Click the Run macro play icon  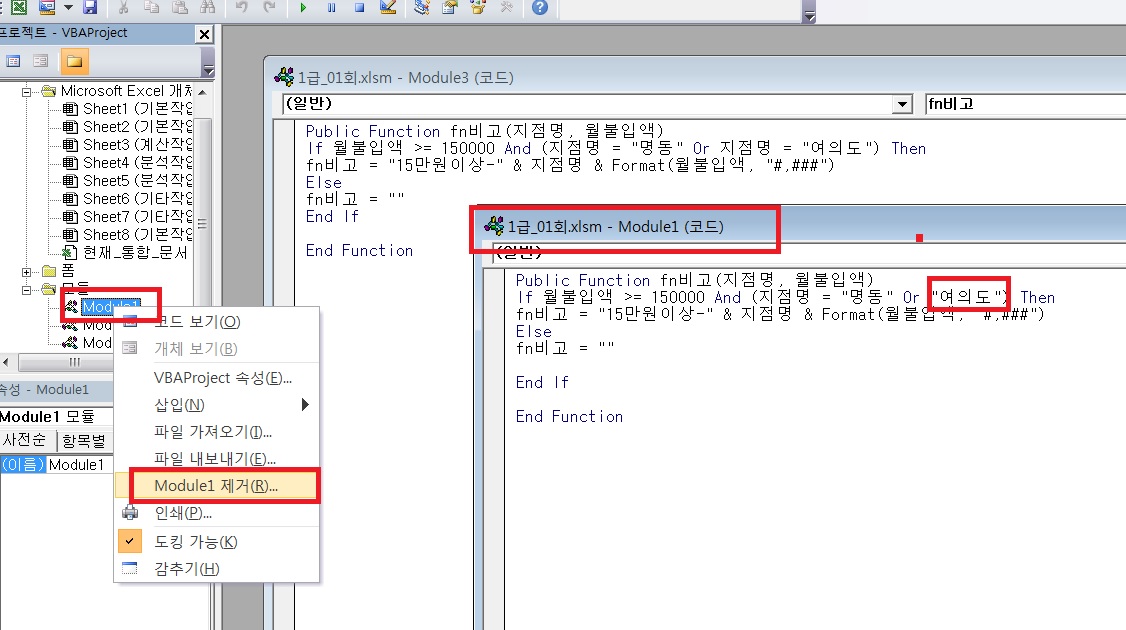[304, 8]
